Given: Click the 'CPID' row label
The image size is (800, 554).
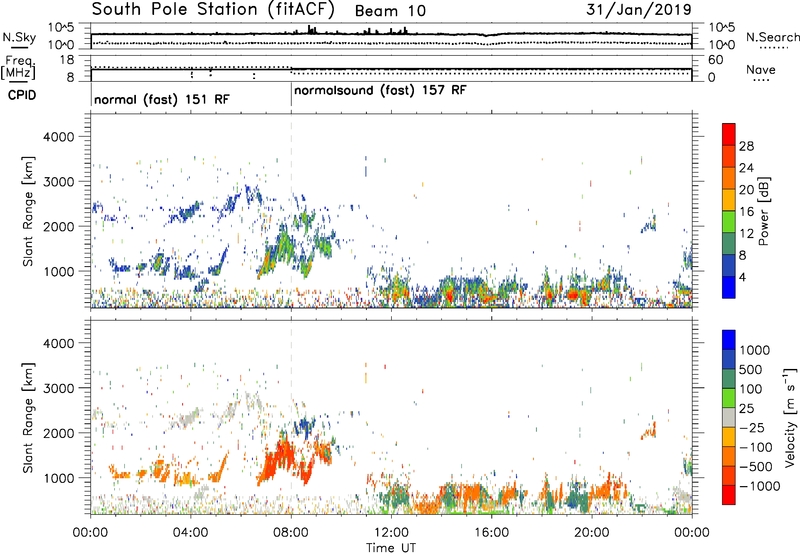Looking at the screenshot, I should click(22, 95).
